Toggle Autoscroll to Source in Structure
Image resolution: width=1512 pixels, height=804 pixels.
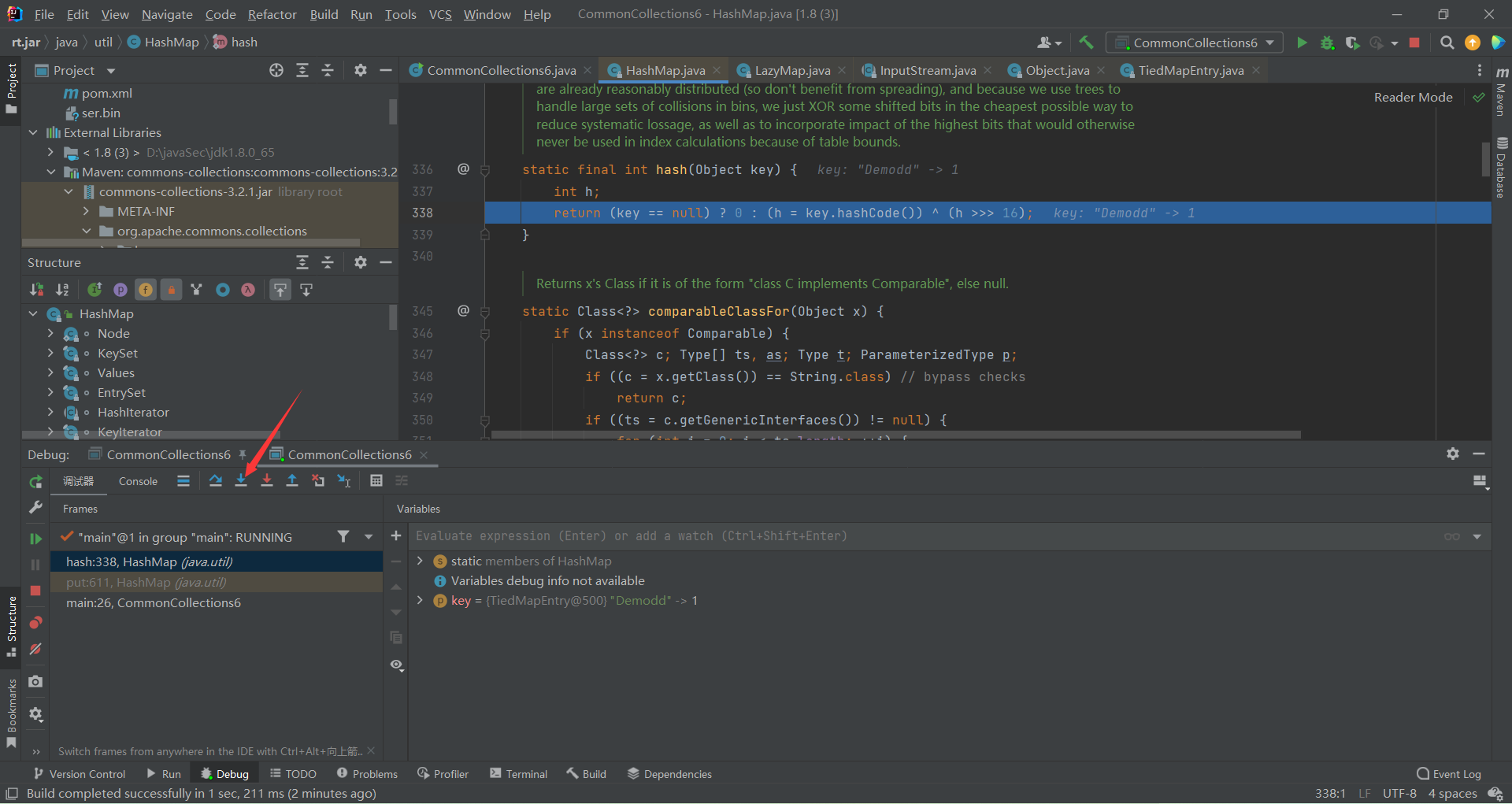tap(280, 290)
